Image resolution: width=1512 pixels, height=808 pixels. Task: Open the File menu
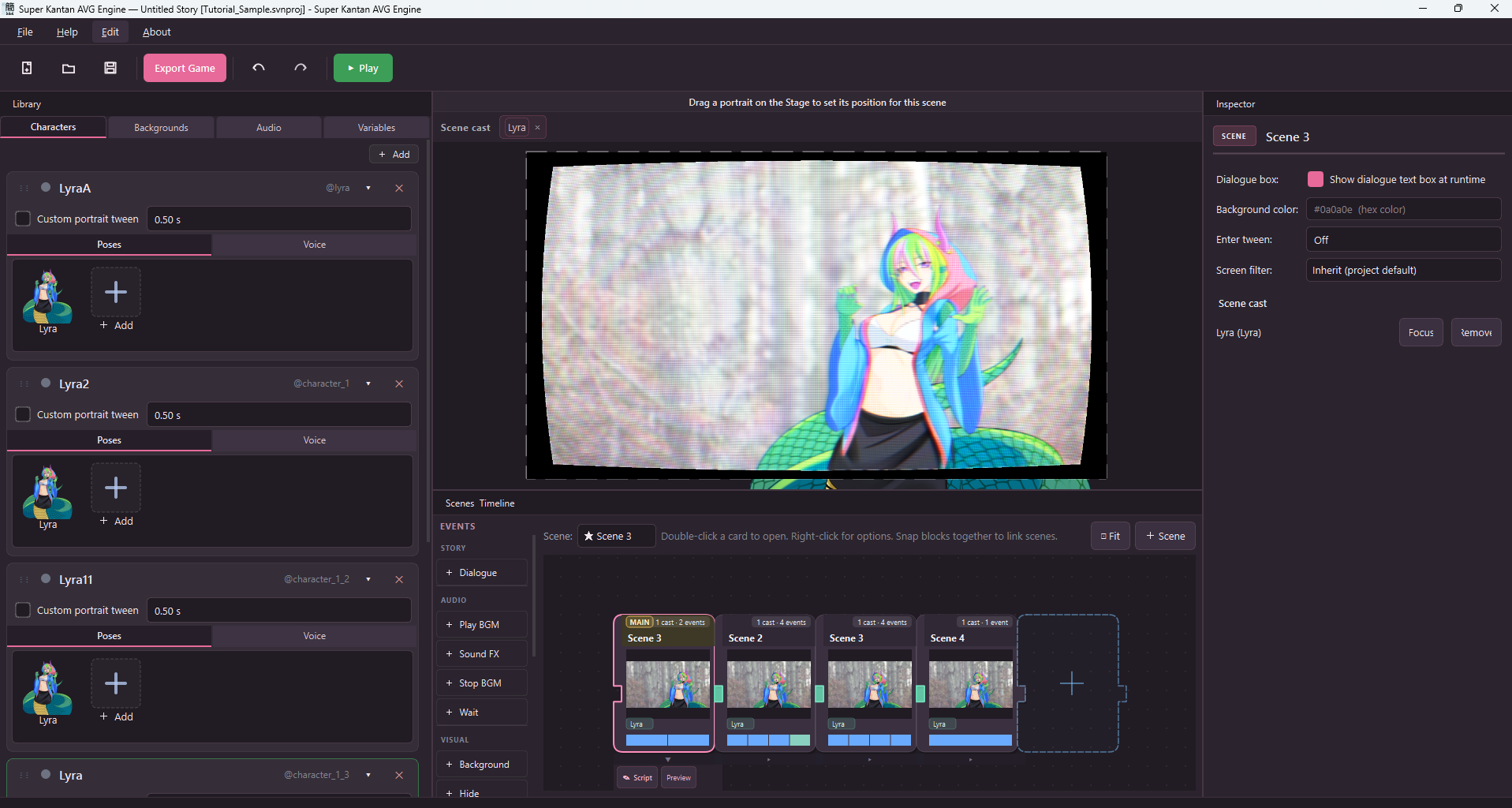click(x=25, y=32)
